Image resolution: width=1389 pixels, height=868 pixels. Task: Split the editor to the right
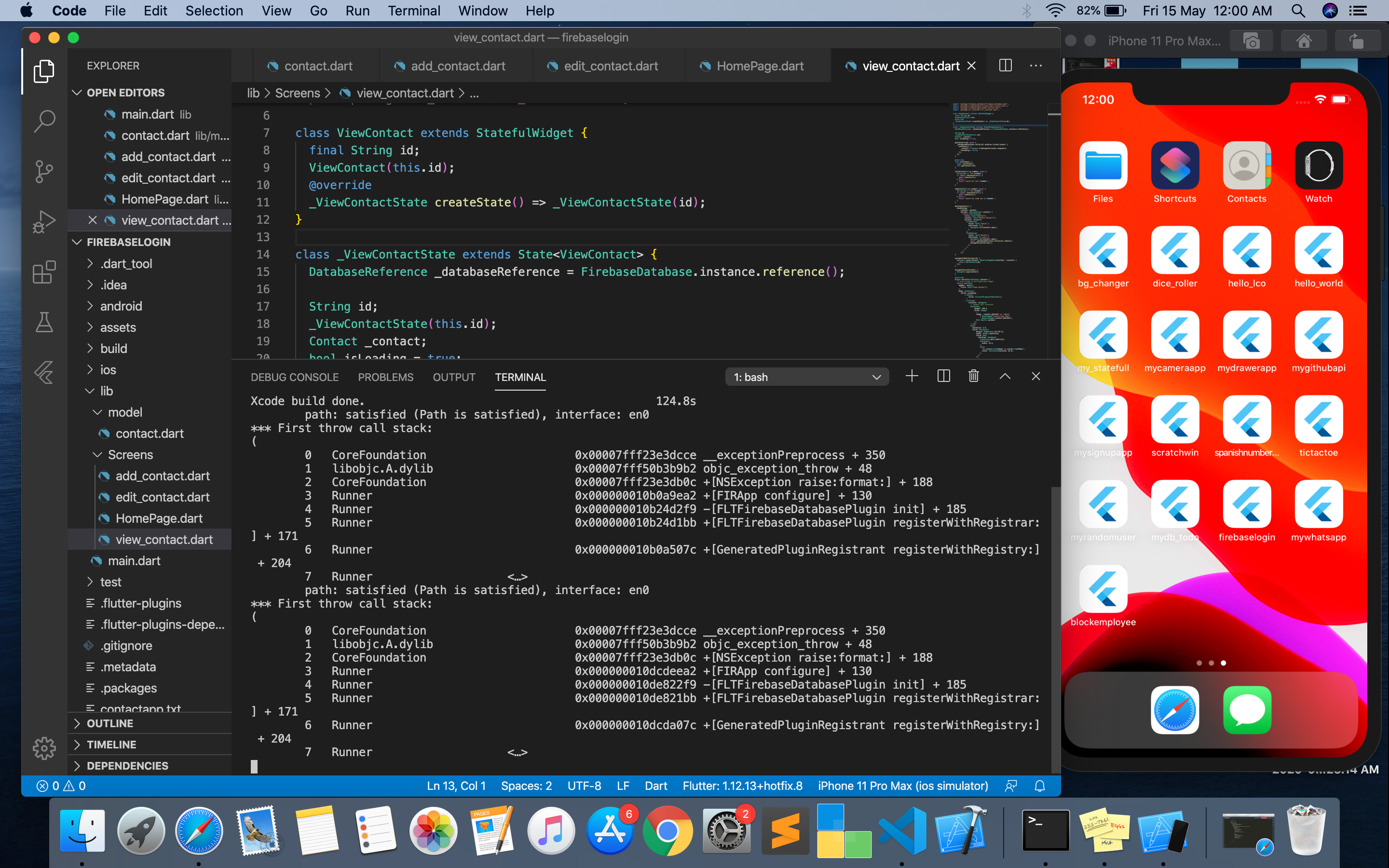(x=1006, y=66)
